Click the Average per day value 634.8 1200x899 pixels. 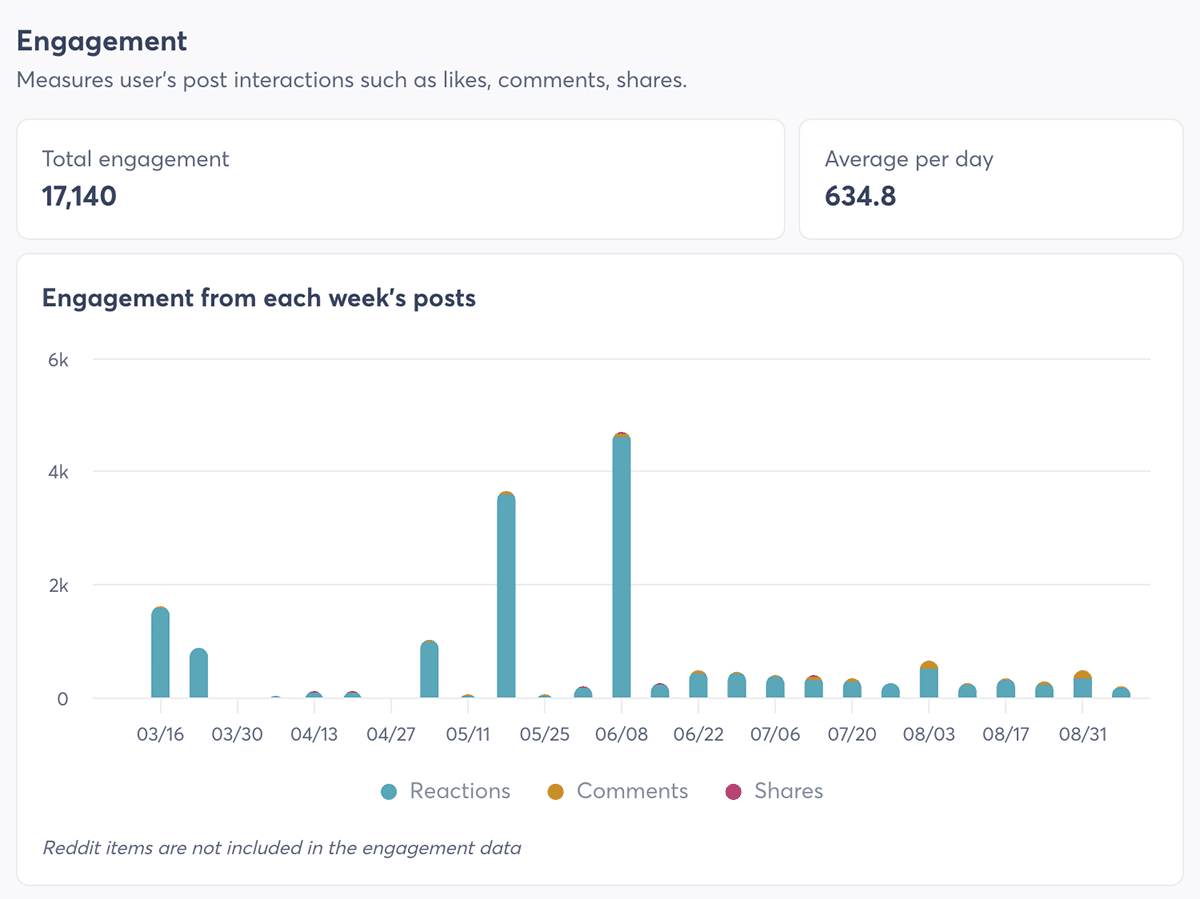(860, 196)
